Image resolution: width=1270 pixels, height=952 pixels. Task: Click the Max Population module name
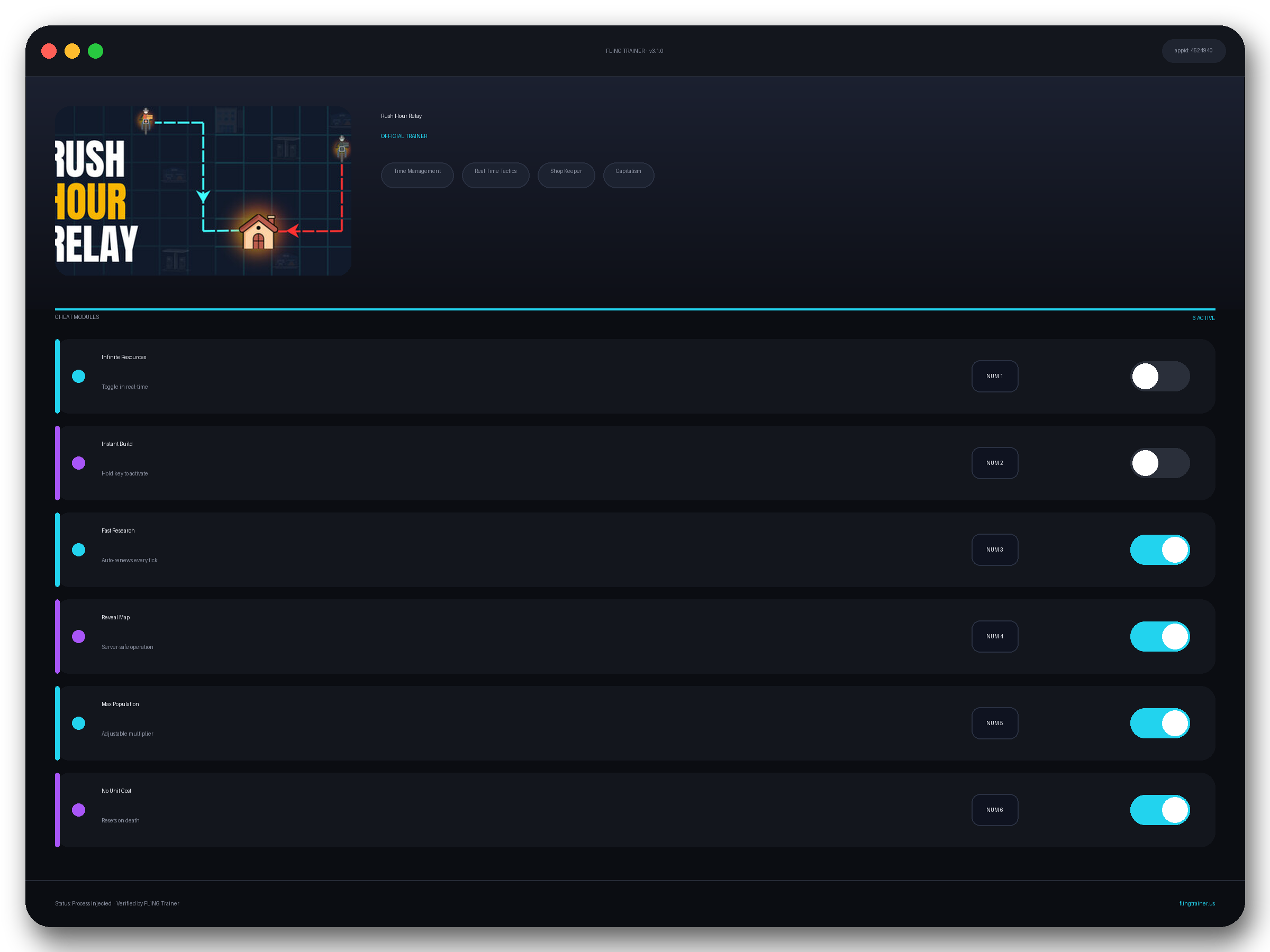pos(121,704)
